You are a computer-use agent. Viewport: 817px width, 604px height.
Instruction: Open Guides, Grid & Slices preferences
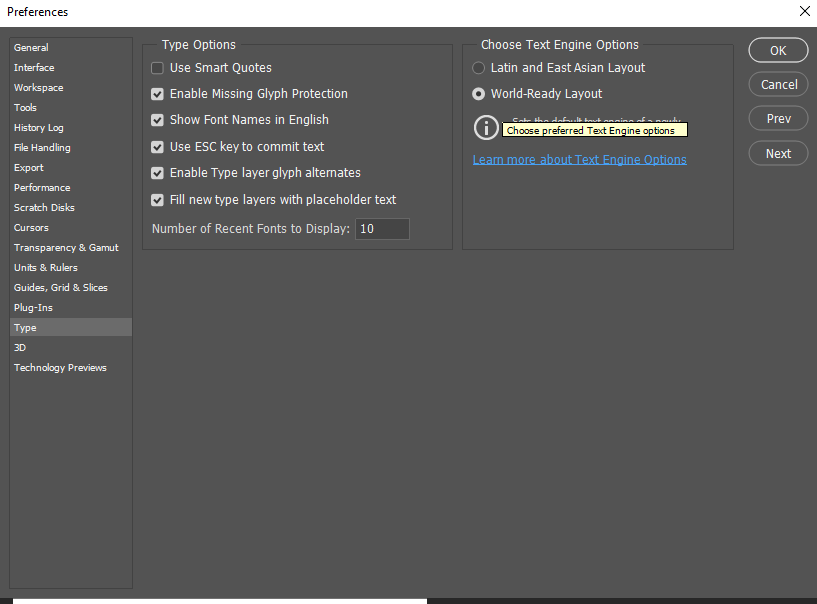point(71,288)
